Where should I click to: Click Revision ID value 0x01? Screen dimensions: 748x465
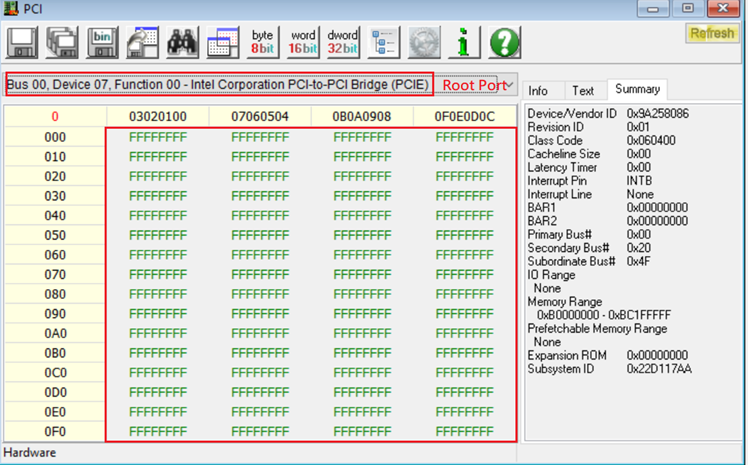point(638,127)
